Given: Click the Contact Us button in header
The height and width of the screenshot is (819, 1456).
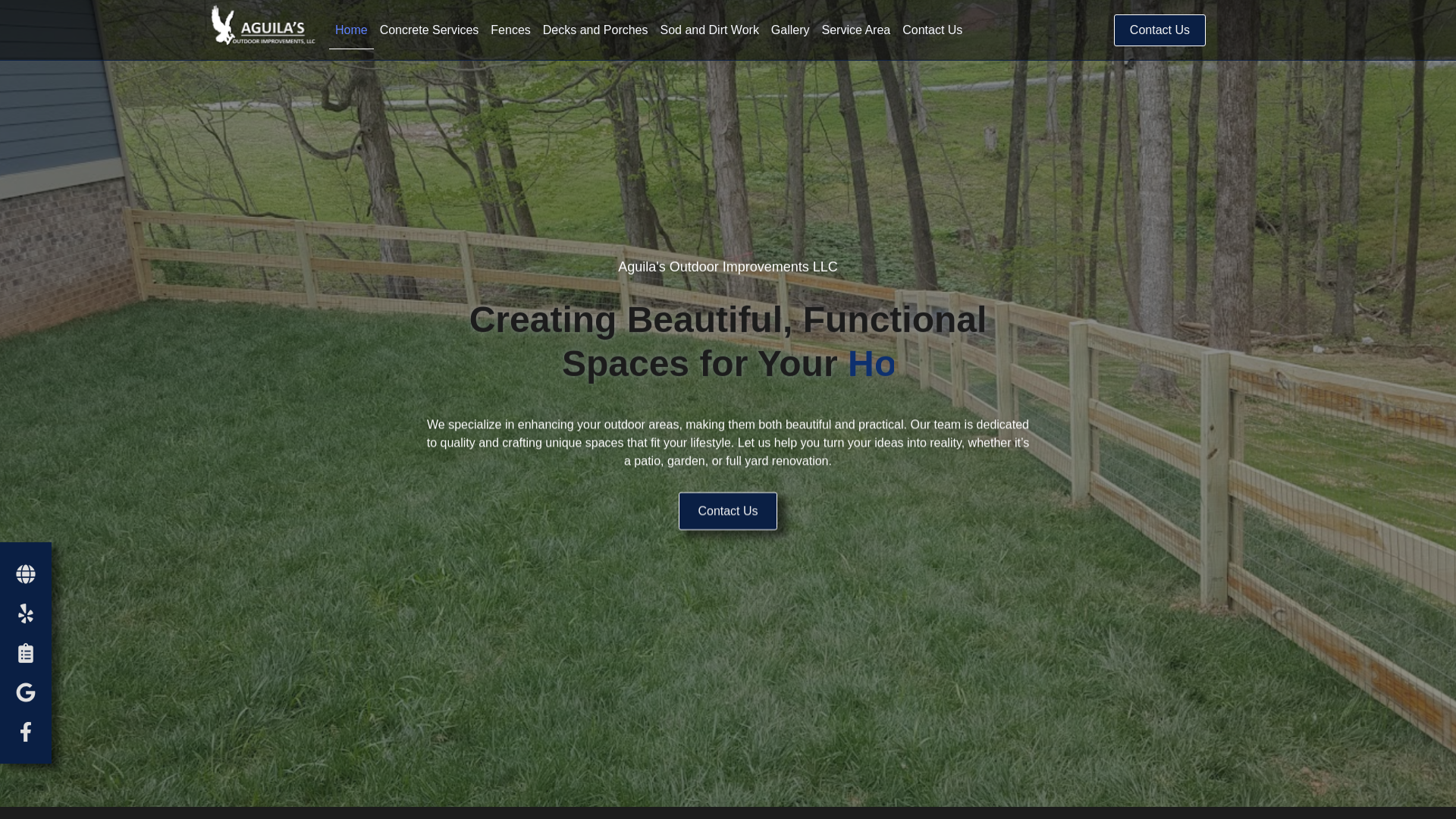Looking at the screenshot, I should (1159, 30).
